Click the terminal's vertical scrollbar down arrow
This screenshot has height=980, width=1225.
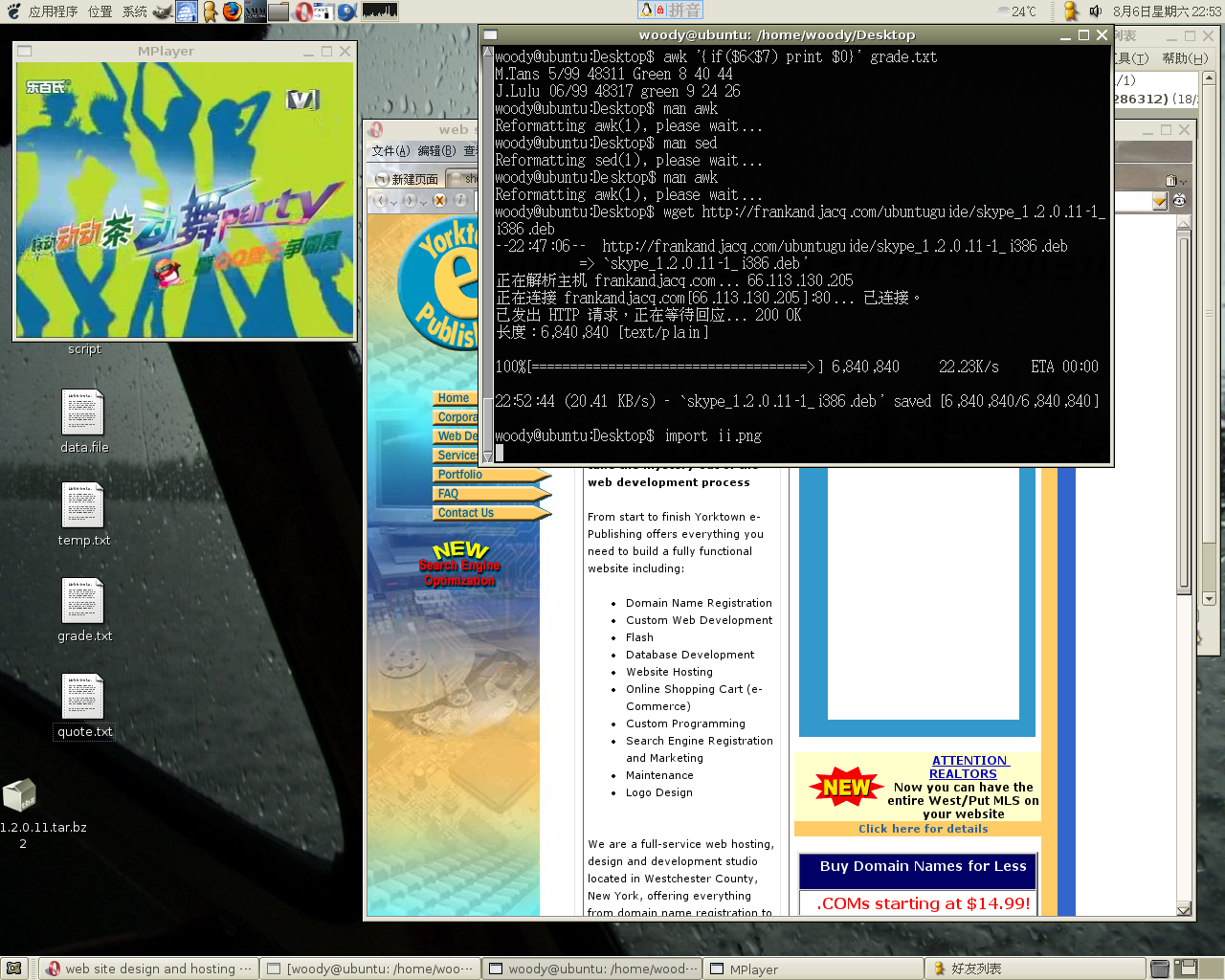(x=487, y=457)
